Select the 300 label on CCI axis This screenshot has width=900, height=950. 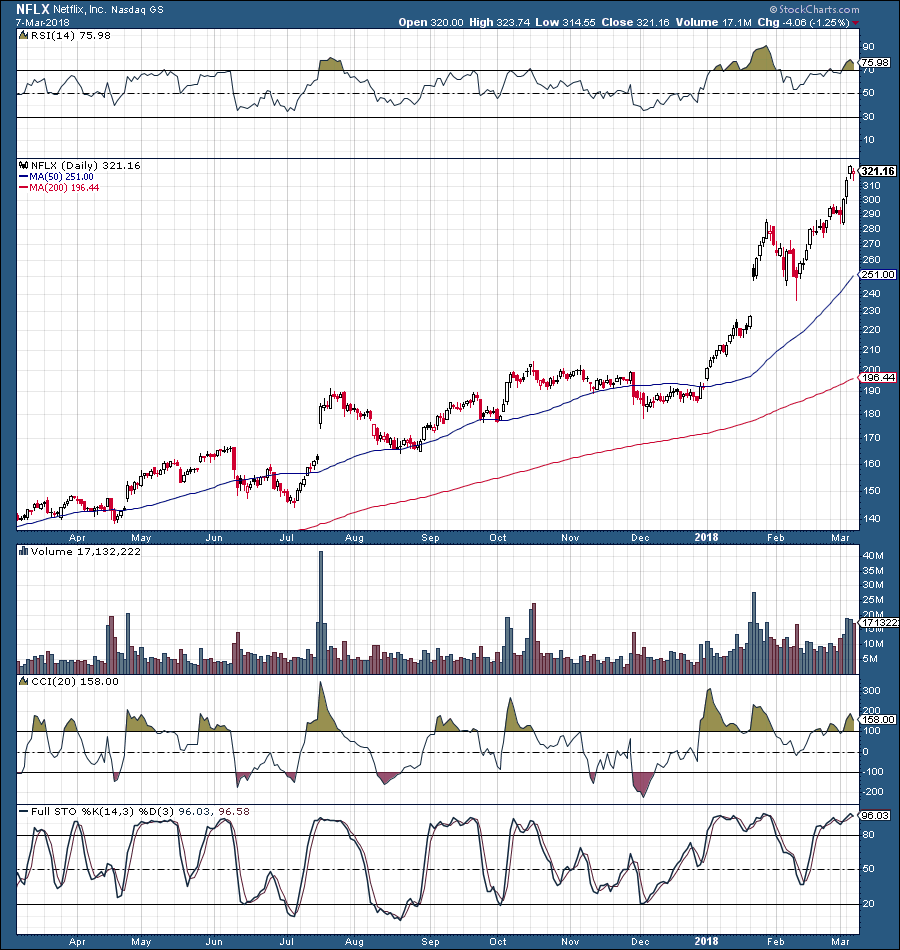coord(872,691)
